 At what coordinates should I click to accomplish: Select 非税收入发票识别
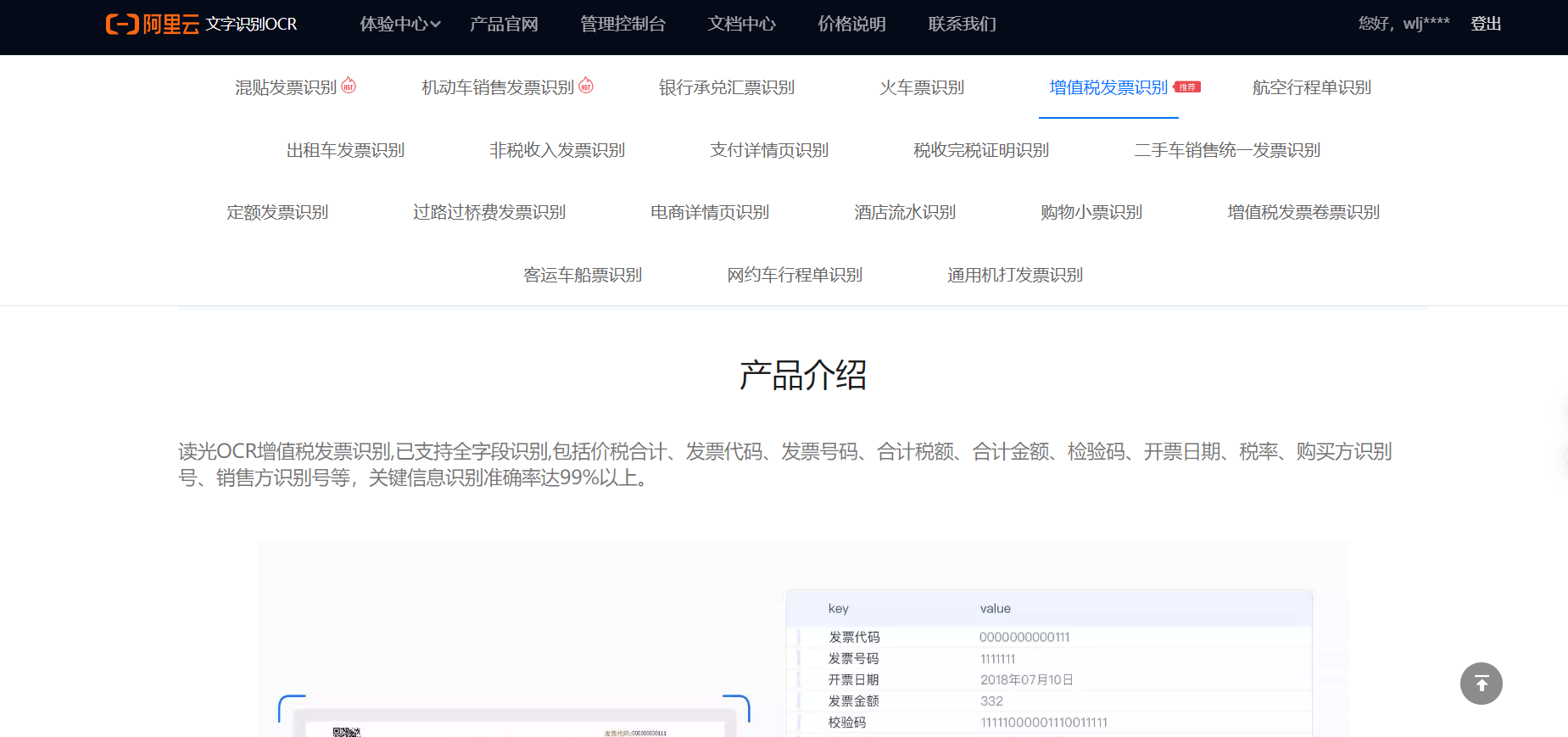click(557, 150)
